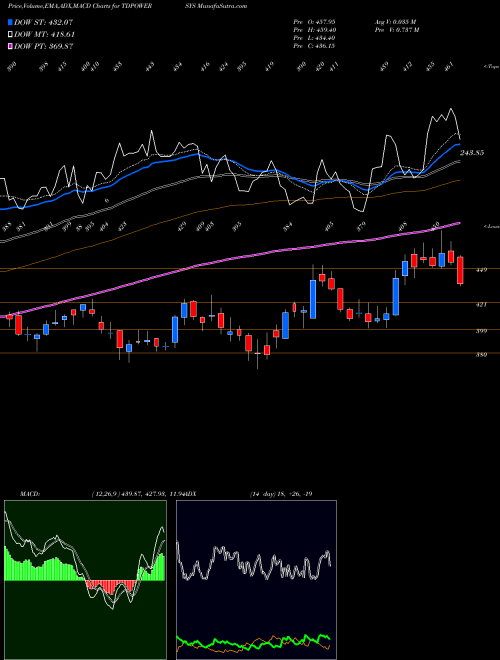Open the ADX indicator chart panel
The height and width of the screenshot is (660, 500).
[x=256, y=580]
